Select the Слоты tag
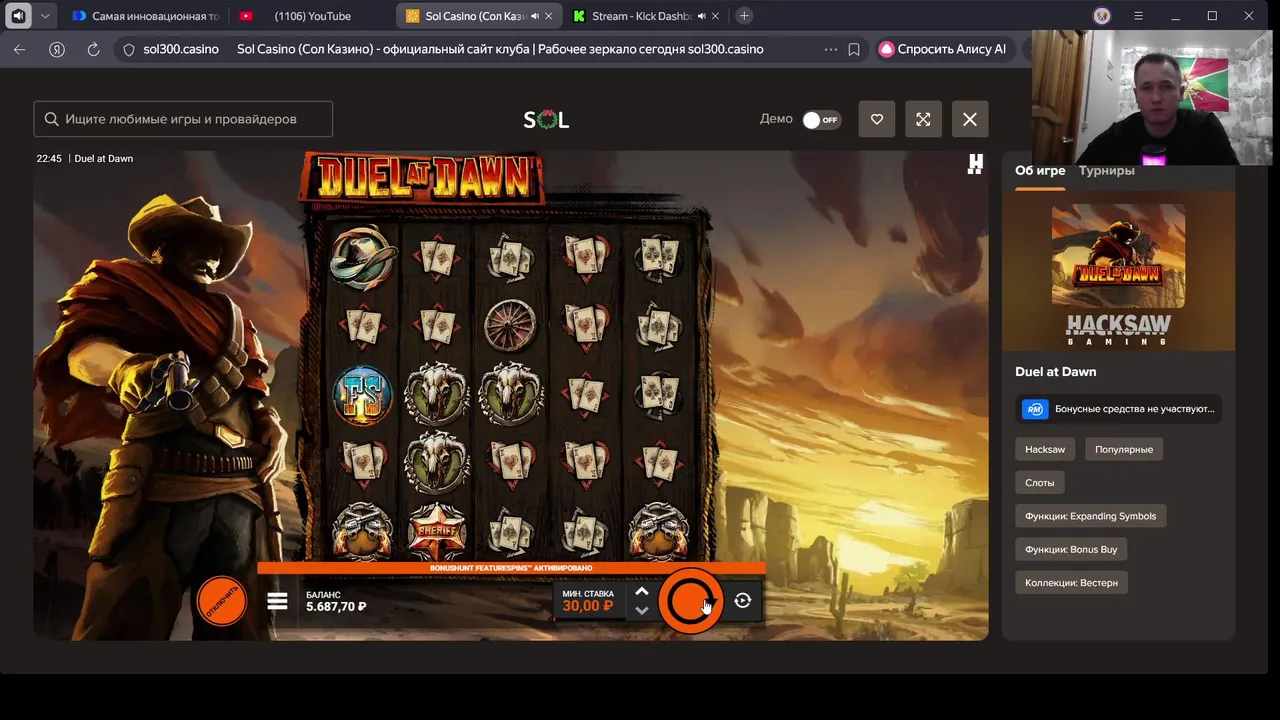Image resolution: width=1280 pixels, height=720 pixels. pos(1039,482)
